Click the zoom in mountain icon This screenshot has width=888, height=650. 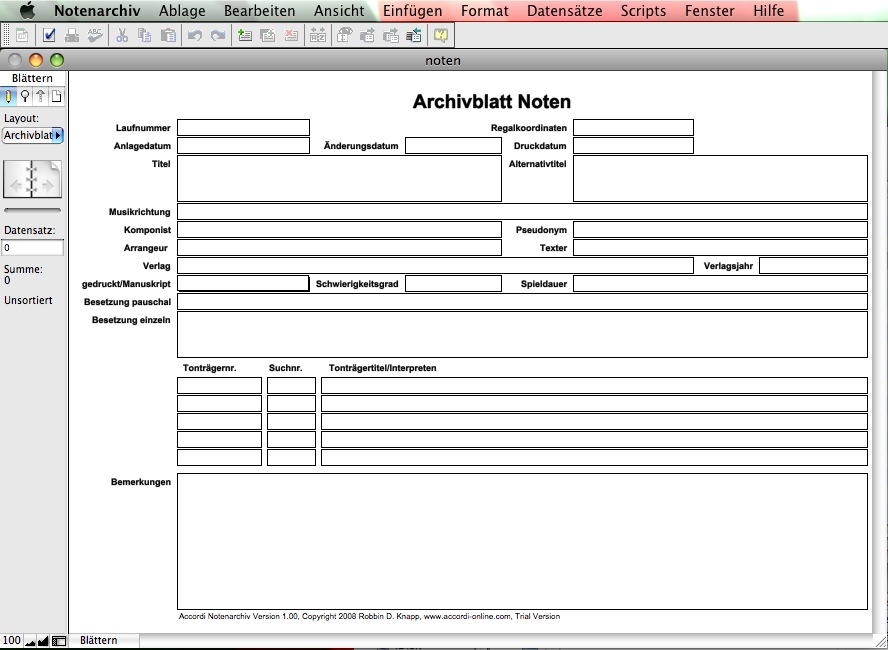[43, 641]
